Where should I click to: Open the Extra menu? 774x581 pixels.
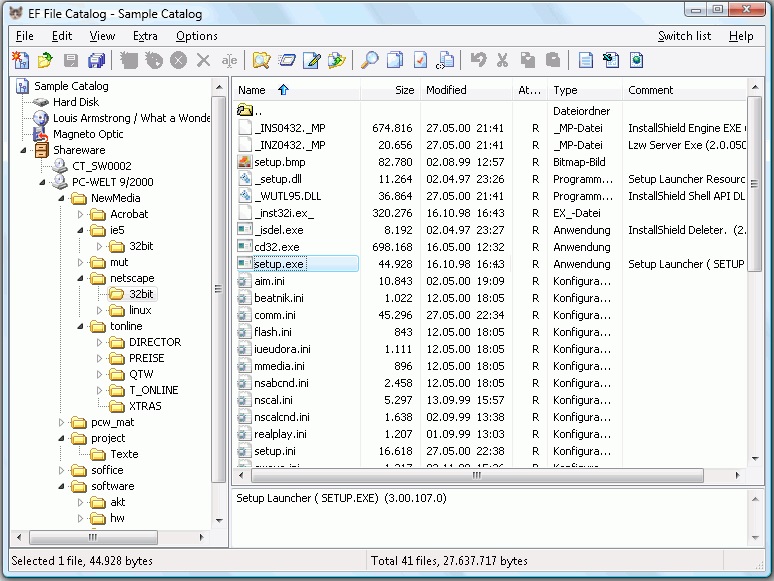(145, 36)
